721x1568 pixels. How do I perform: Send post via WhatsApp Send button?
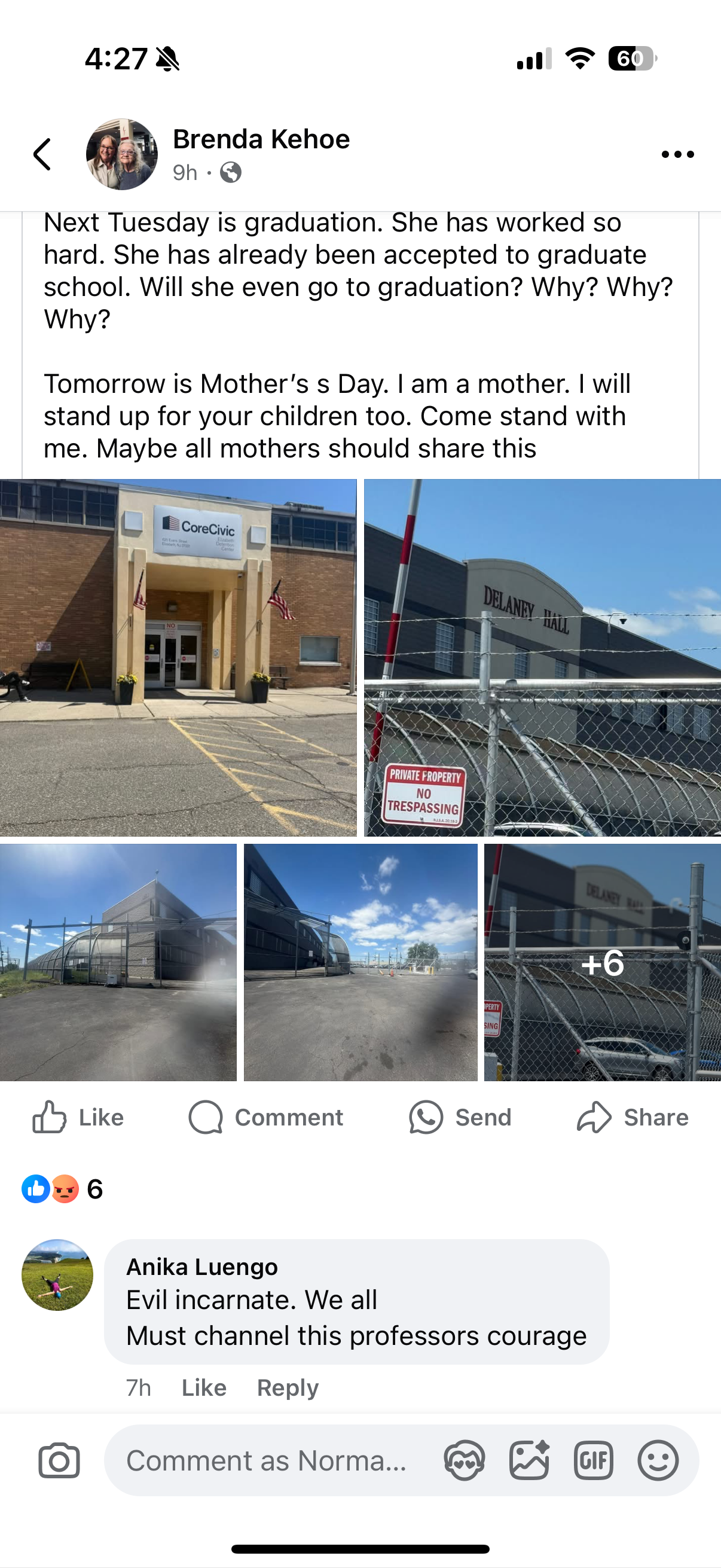(x=460, y=1117)
